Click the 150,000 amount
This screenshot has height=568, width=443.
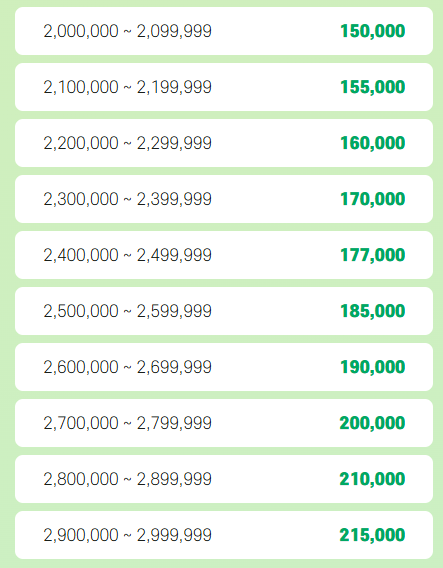click(x=372, y=31)
